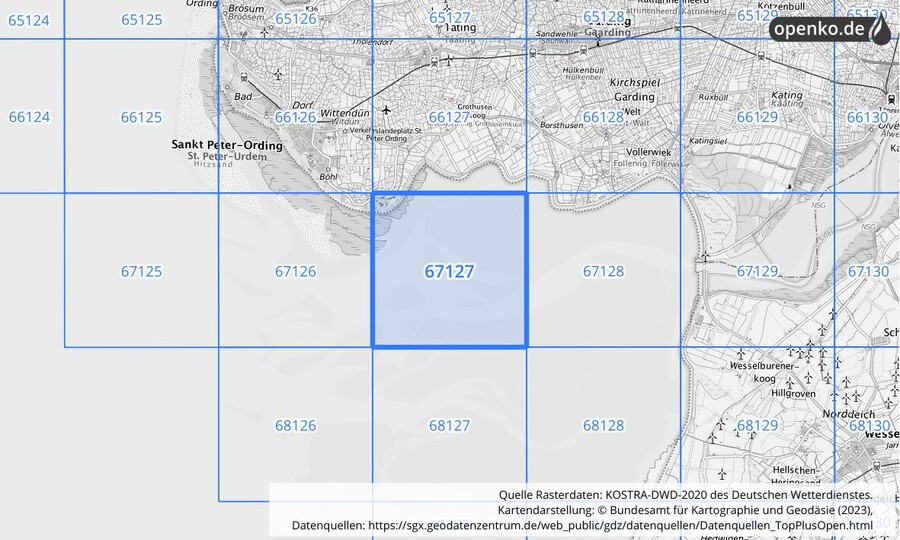Click grid cell label 66129
Screen dimensions: 900x540
tap(757, 118)
